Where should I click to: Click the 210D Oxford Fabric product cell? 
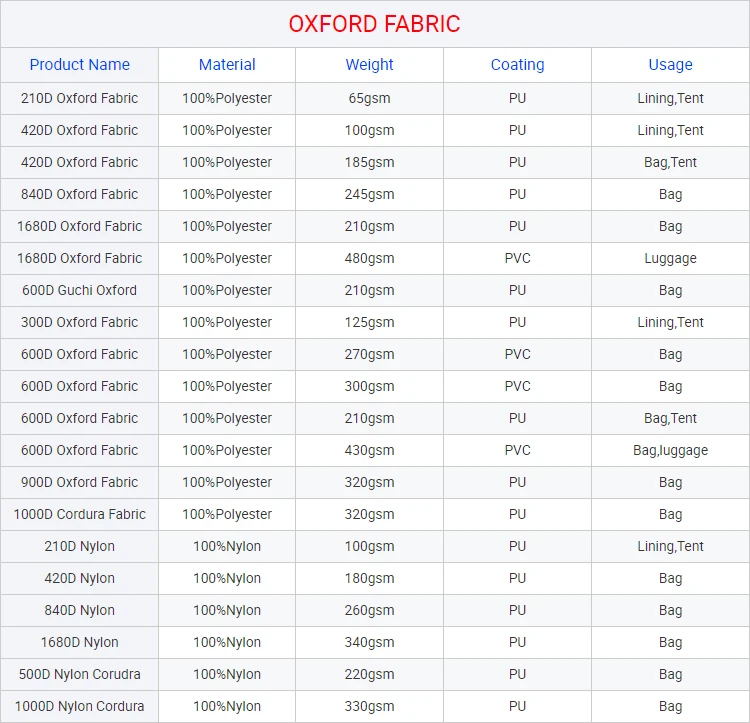click(x=80, y=98)
